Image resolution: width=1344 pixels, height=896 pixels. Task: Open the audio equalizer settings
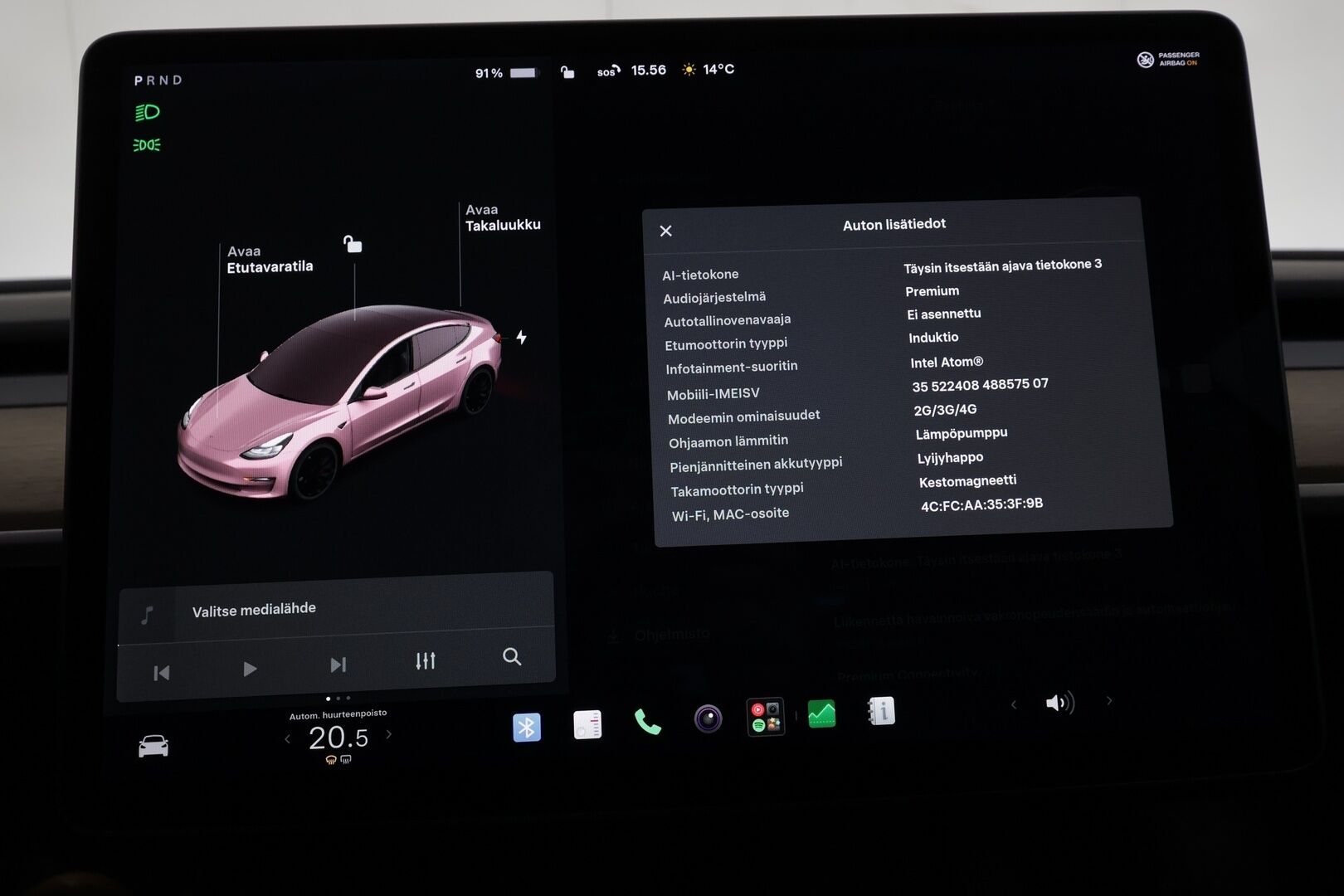point(425,661)
